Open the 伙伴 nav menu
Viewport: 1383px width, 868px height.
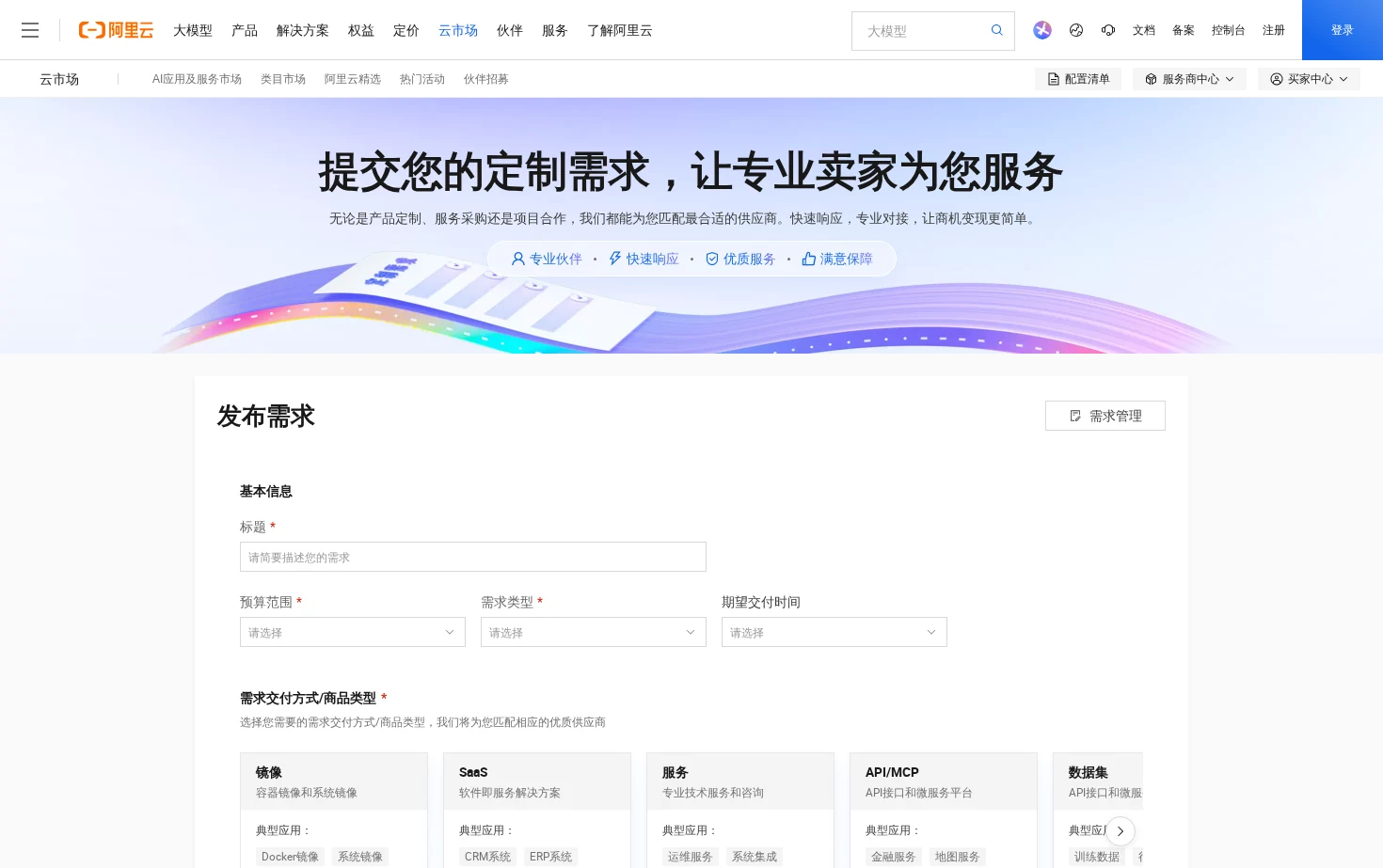510,30
